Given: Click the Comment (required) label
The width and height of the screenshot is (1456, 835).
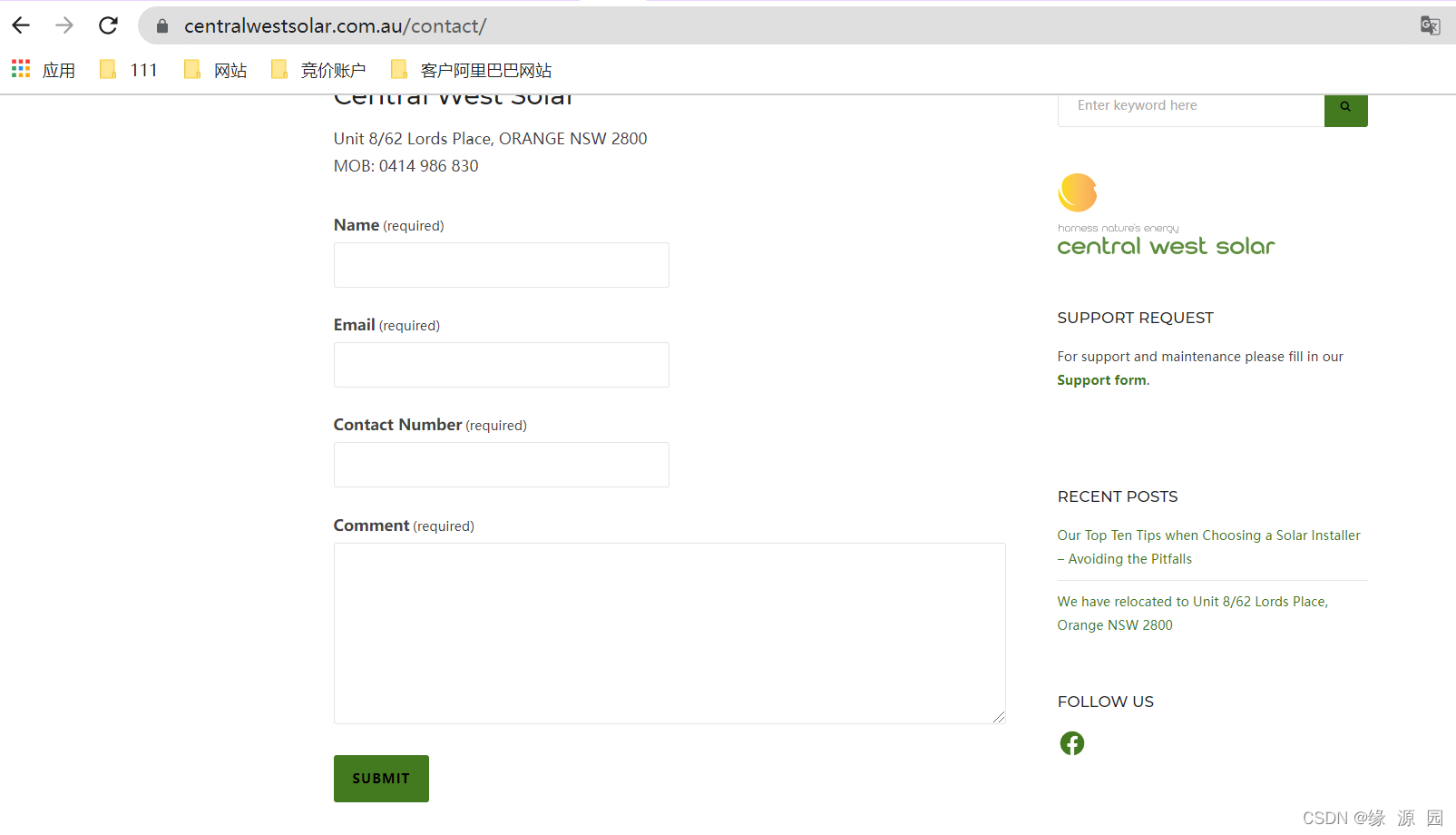Looking at the screenshot, I should [x=404, y=526].
